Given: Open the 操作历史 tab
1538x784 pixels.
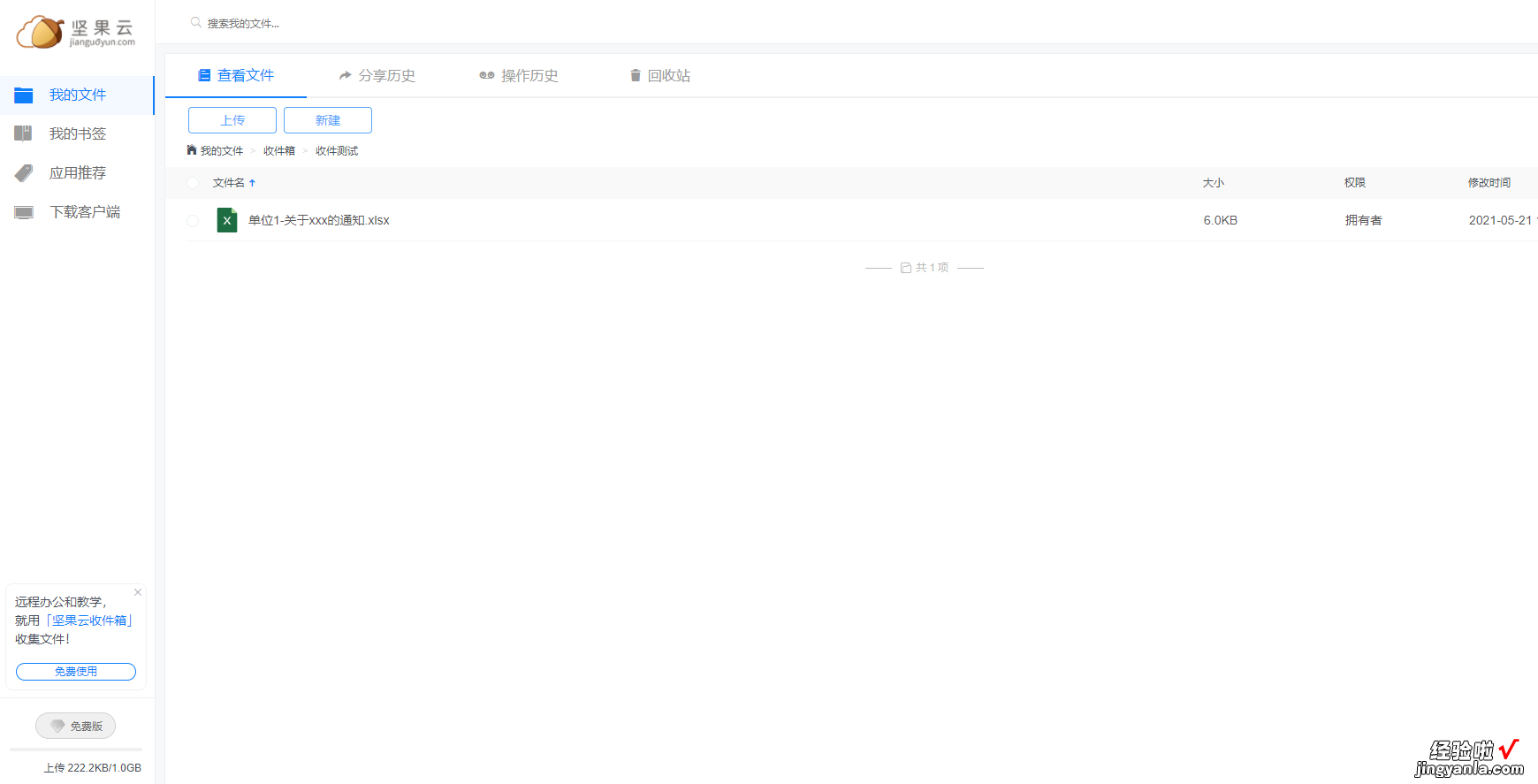Looking at the screenshot, I should [x=519, y=76].
